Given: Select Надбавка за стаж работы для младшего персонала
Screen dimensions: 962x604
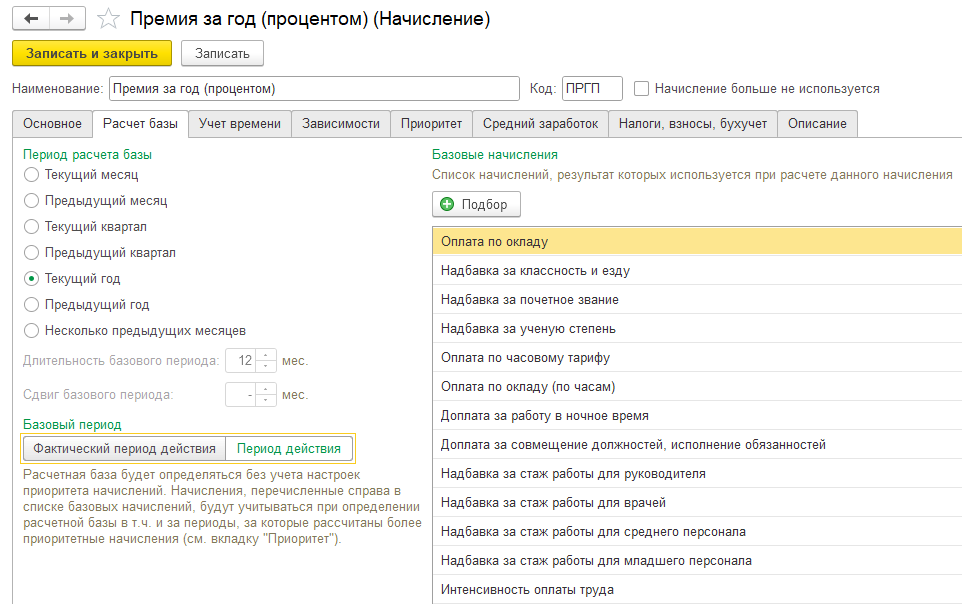Looking at the screenshot, I should pyautogui.click(x=697, y=560).
